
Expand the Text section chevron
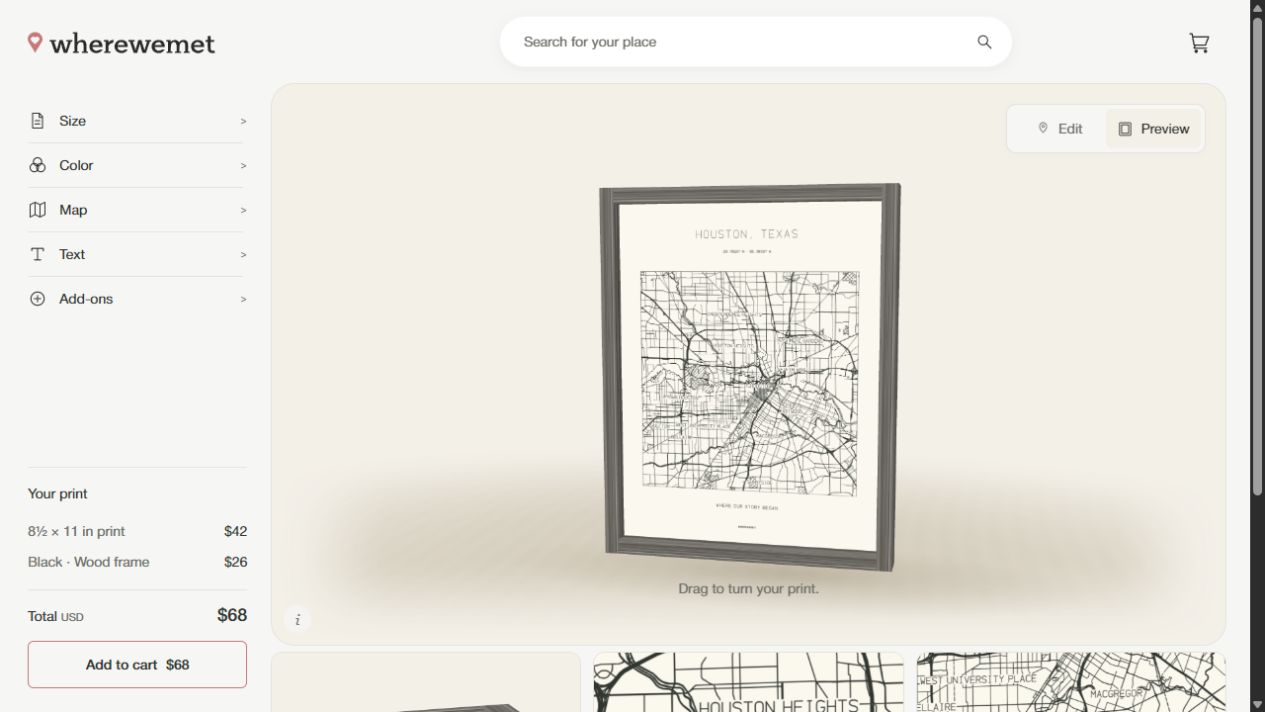click(x=243, y=255)
